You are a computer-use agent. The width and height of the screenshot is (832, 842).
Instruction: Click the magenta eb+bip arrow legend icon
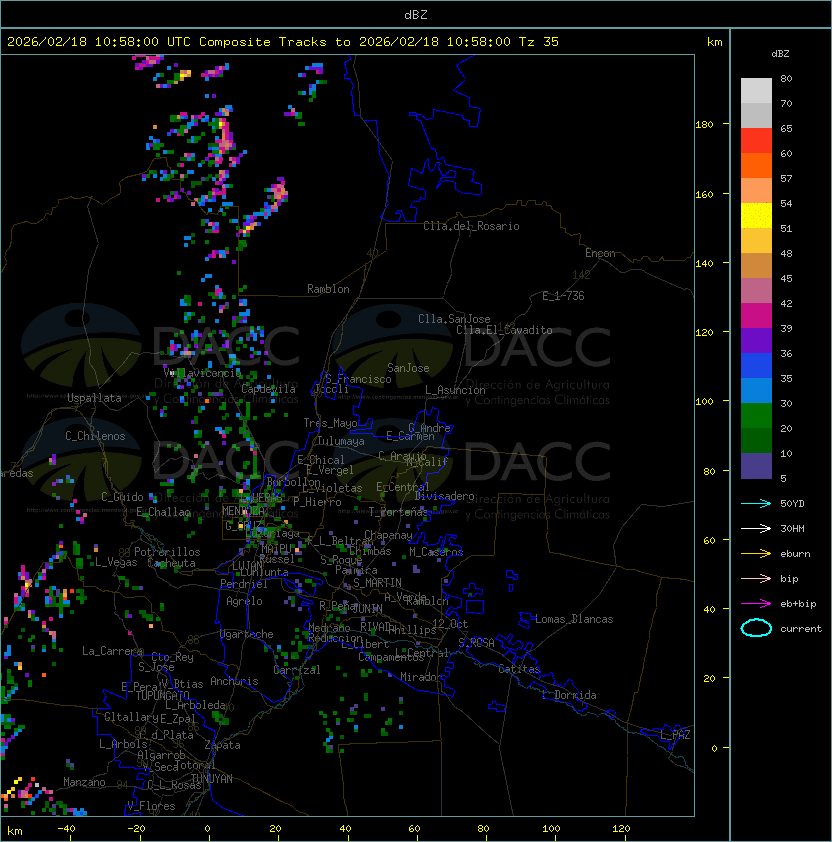pyautogui.click(x=756, y=604)
